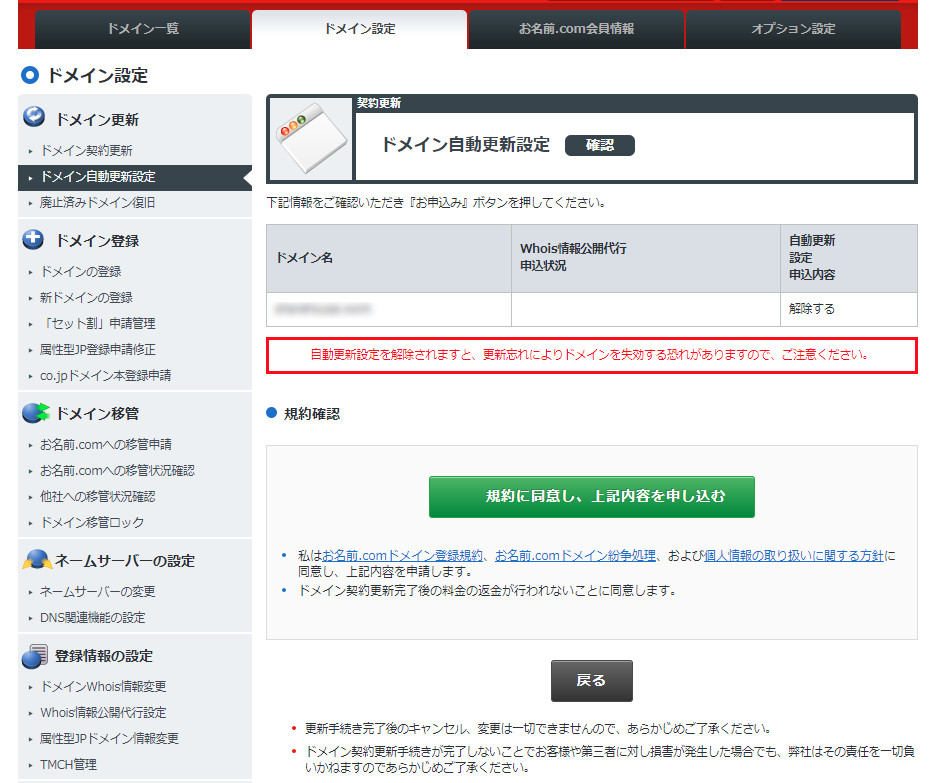Image resolution: width=940 pixels, height=783 pixels.
Task: Open お名前.comドメイン紛争処理 link
Action: coord(575,555)
